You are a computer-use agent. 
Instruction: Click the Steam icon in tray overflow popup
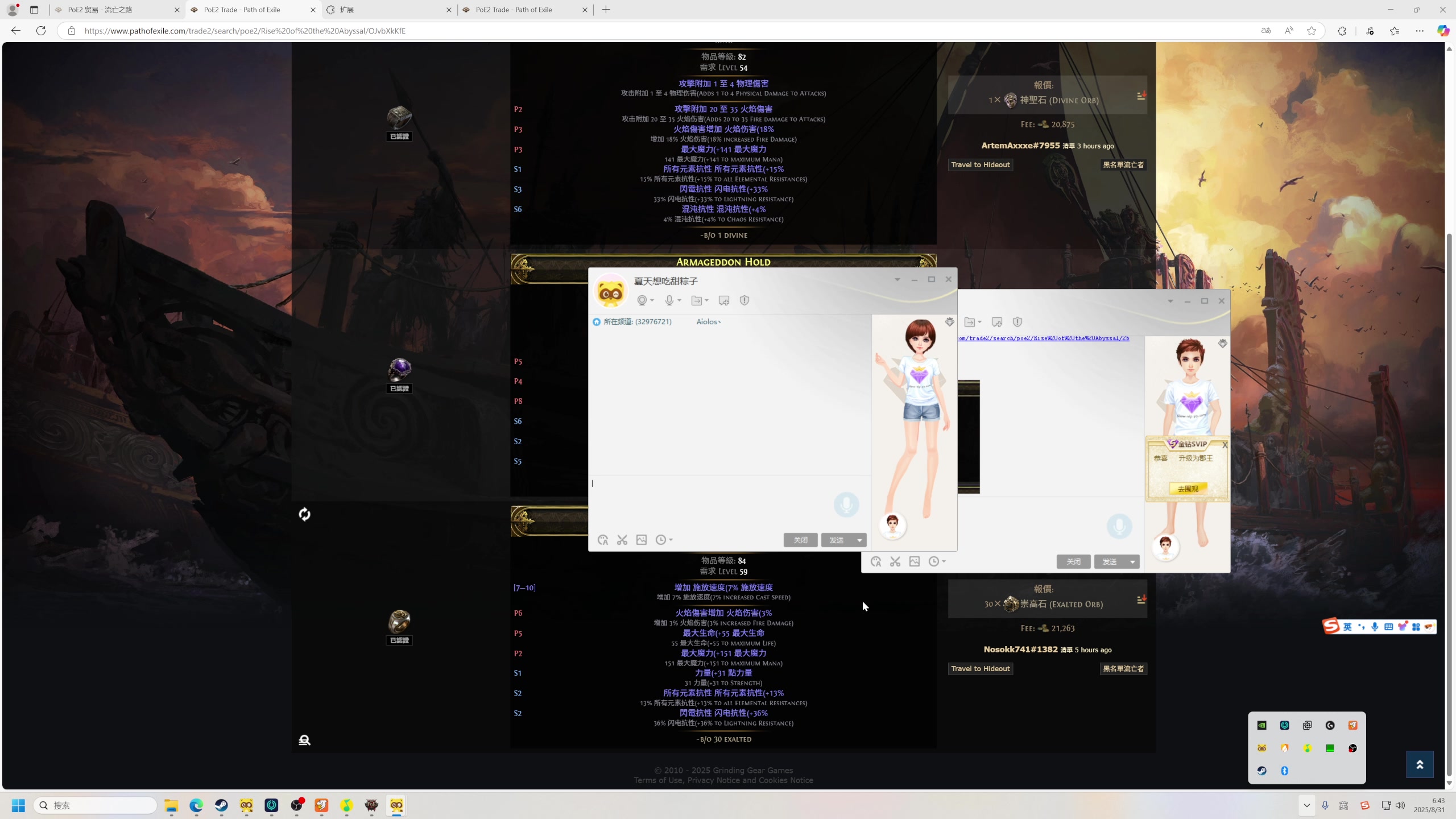tap(1261, 771)
